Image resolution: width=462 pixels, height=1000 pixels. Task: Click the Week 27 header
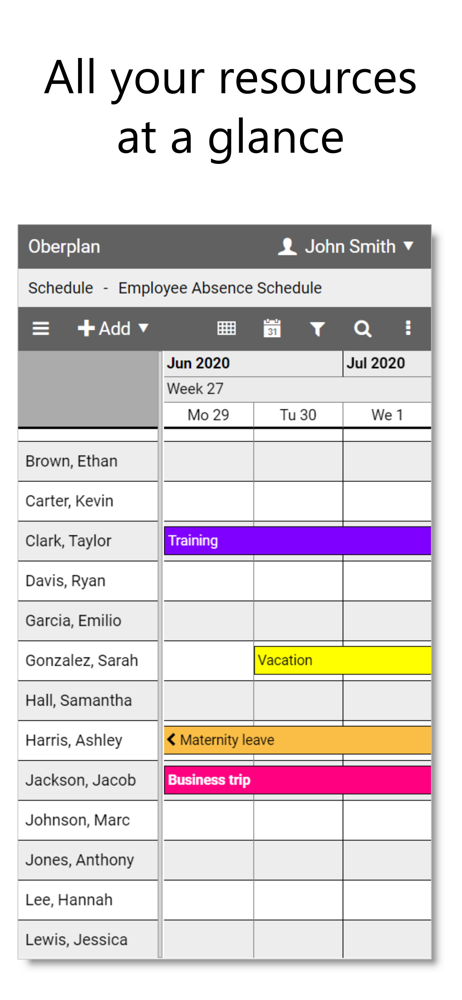pos(195,389)
